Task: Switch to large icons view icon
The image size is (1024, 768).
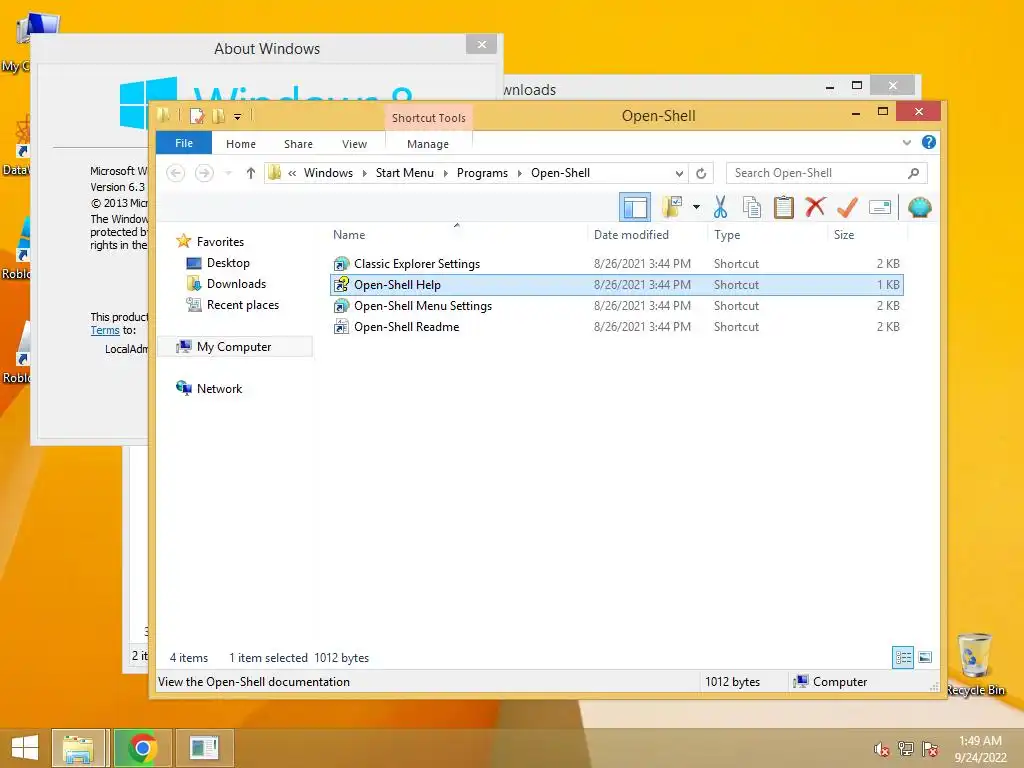Action: pyautogui.click(x=925, y=658)
